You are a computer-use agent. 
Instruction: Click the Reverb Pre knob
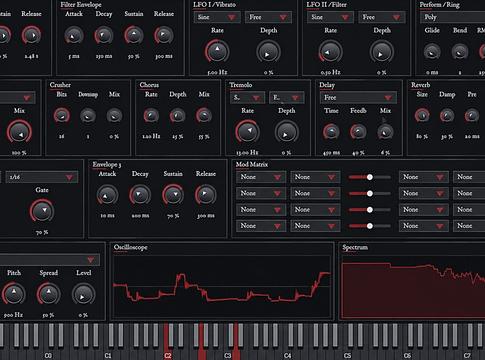click(x=472, y=116)
